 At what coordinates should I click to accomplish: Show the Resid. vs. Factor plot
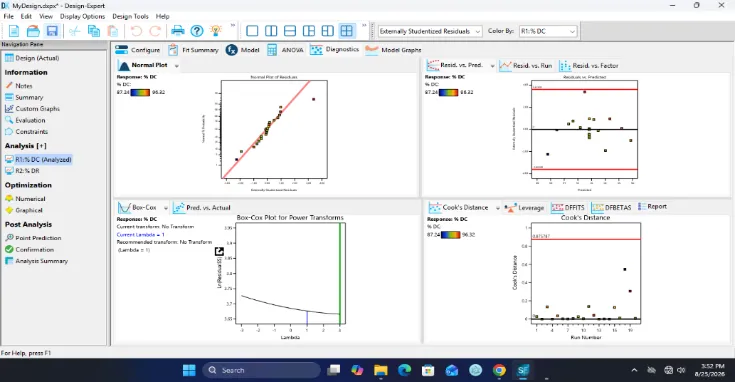[589, 66]
